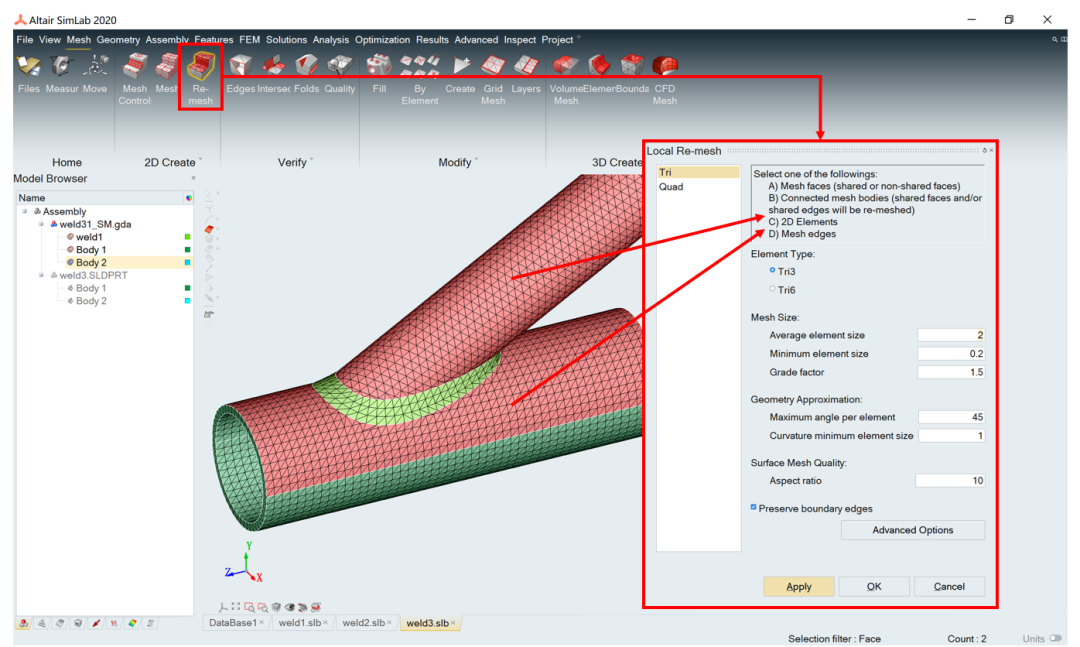1080x647 pixels.
Task: Select the Layers tool icon
Action: click(526, 74)
